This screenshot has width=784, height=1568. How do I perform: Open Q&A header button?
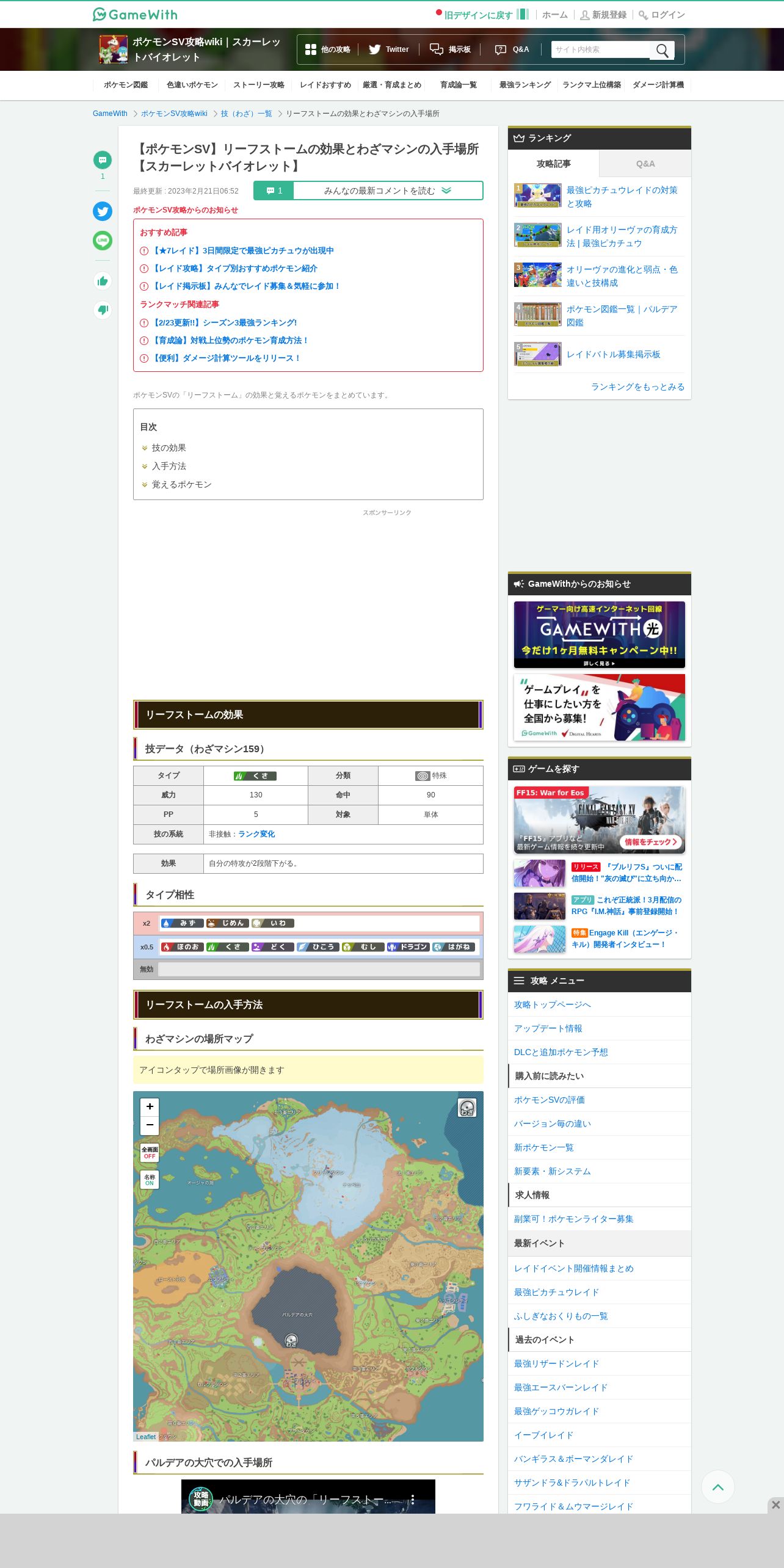(x=512, y=49)
